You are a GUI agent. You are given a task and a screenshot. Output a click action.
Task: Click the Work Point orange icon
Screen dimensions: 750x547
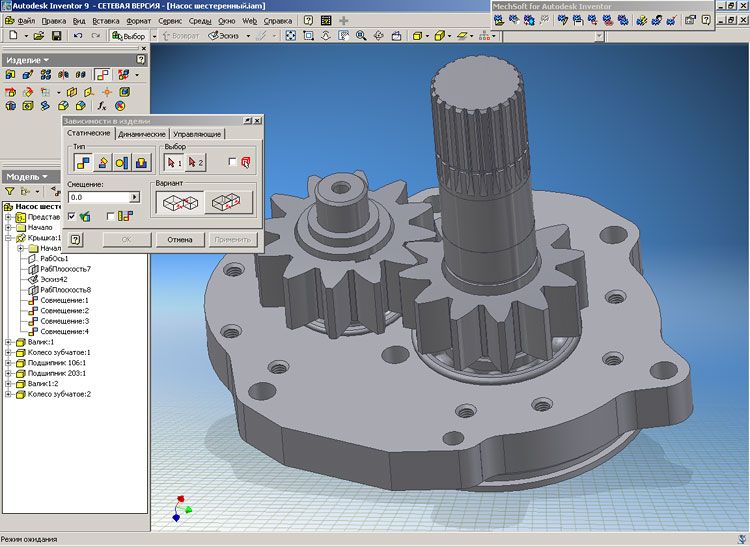(107, 92)
